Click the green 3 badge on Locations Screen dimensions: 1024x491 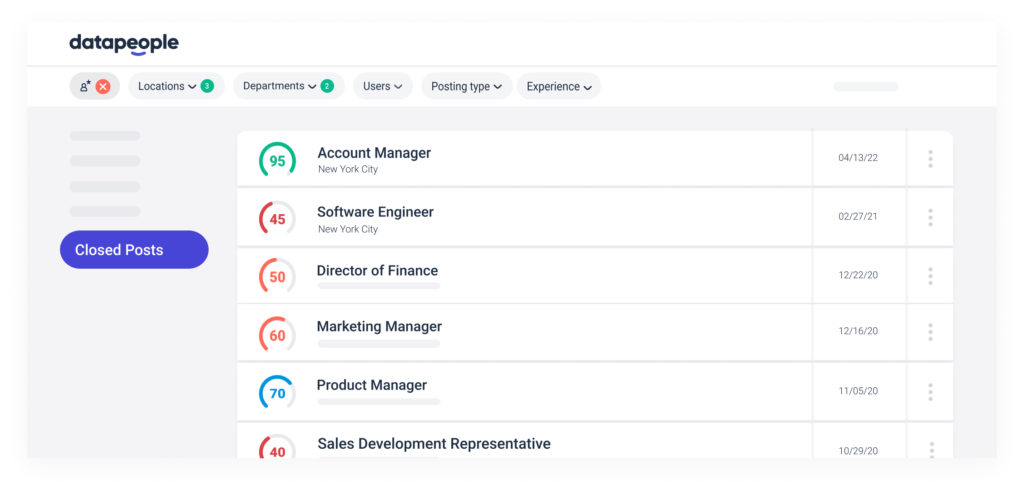[x=207, y=86]
